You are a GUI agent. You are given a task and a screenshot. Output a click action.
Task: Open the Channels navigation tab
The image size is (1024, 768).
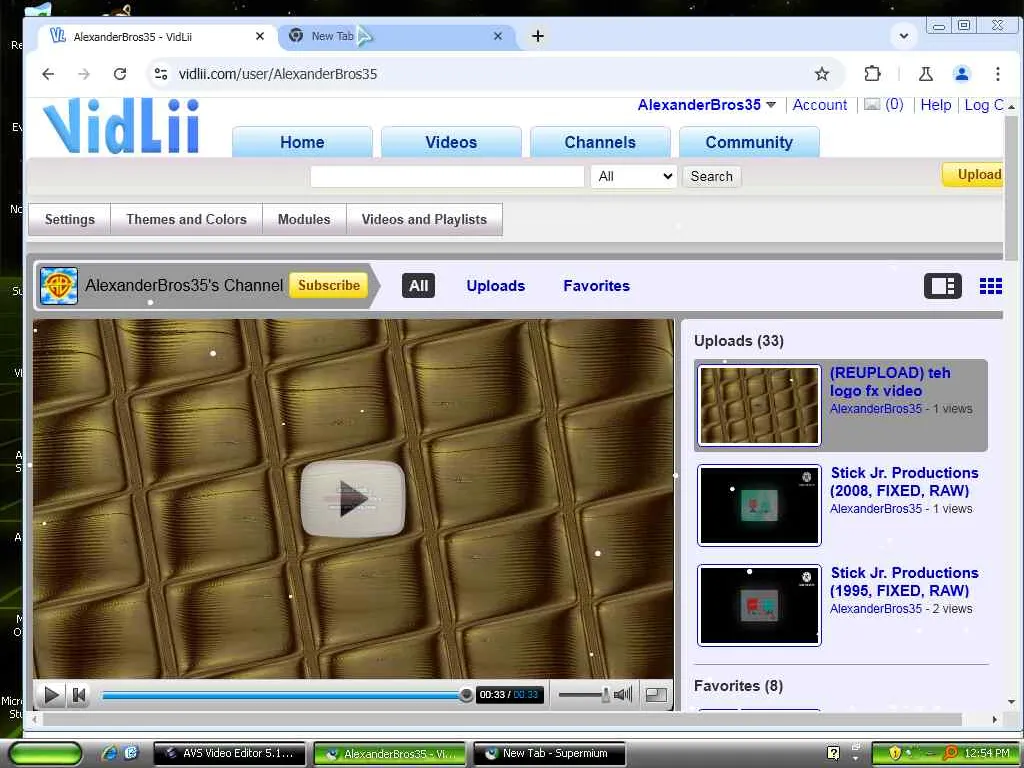tap(600, 142)
